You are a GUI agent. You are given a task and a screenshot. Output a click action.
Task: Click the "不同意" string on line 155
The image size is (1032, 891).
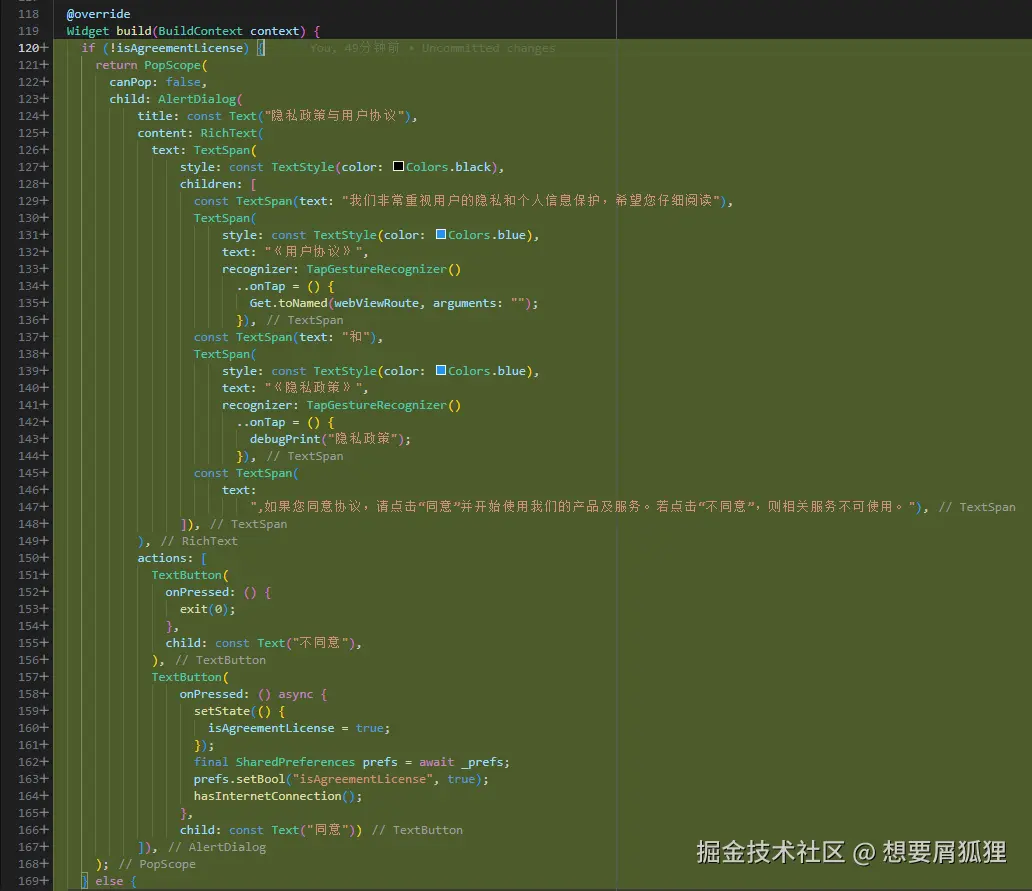[x=320, y=643]
